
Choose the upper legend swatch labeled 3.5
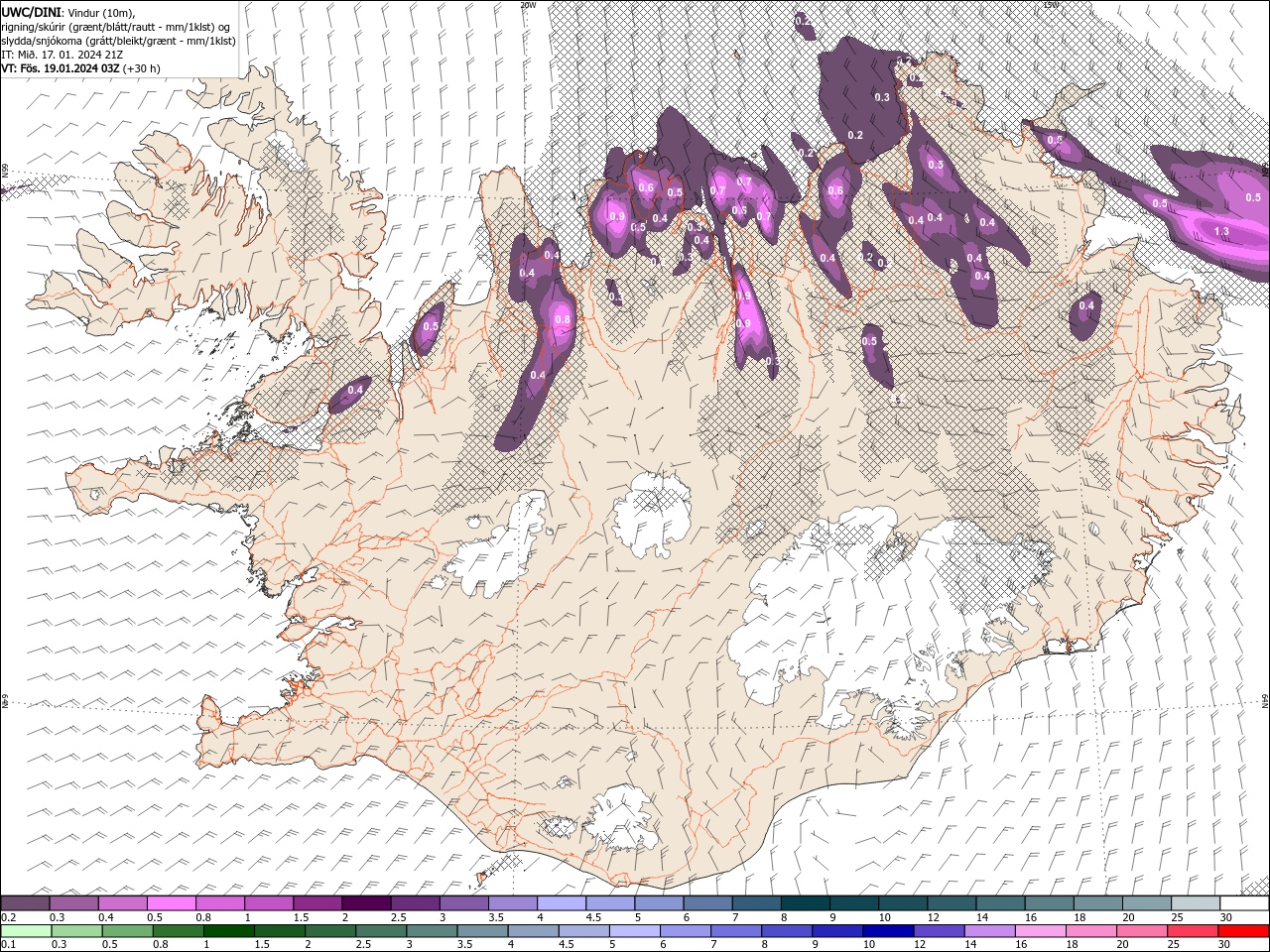512,903
